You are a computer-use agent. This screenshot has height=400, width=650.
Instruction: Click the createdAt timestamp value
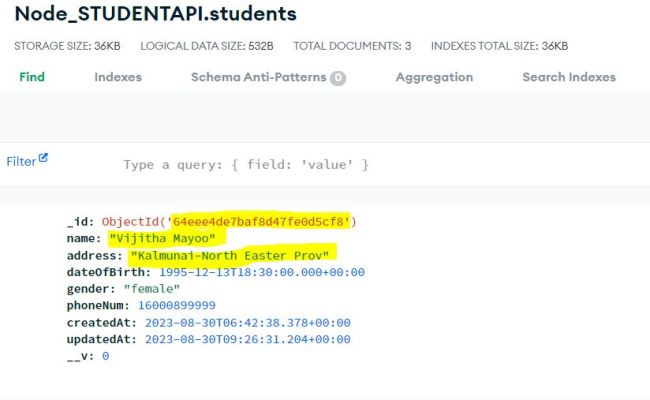(248, 322)
